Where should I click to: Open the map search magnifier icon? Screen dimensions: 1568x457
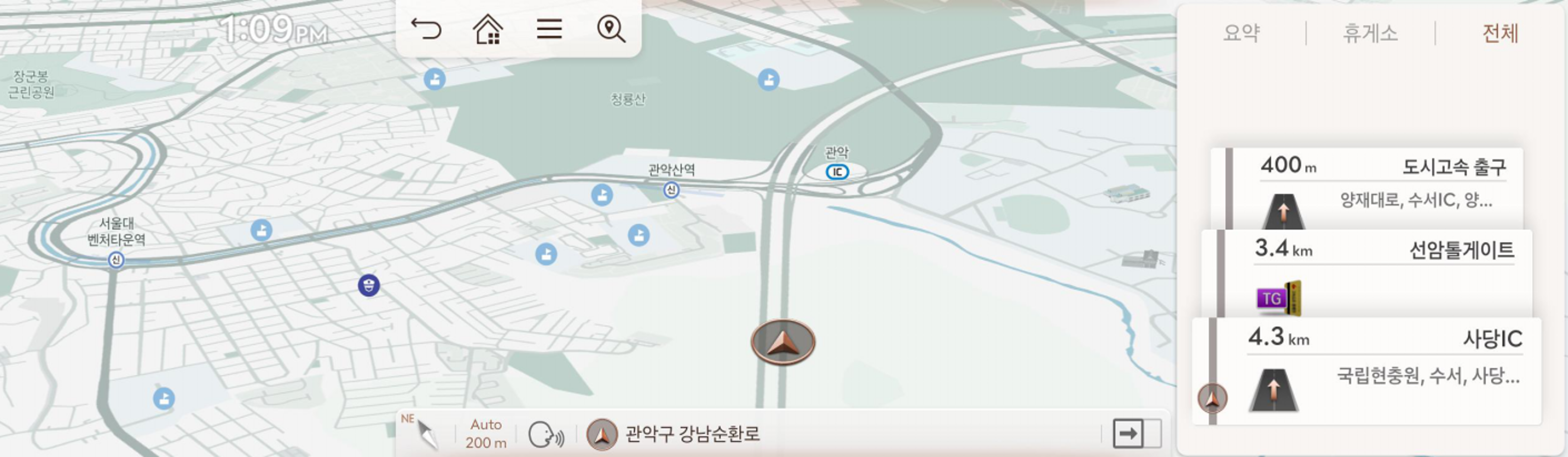click(611, 29)
